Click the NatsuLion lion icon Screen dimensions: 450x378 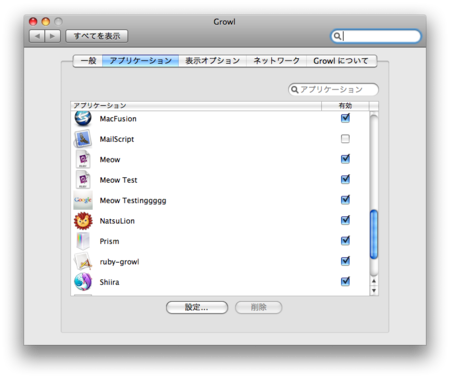pyautogui.click(x=83, y=221)
